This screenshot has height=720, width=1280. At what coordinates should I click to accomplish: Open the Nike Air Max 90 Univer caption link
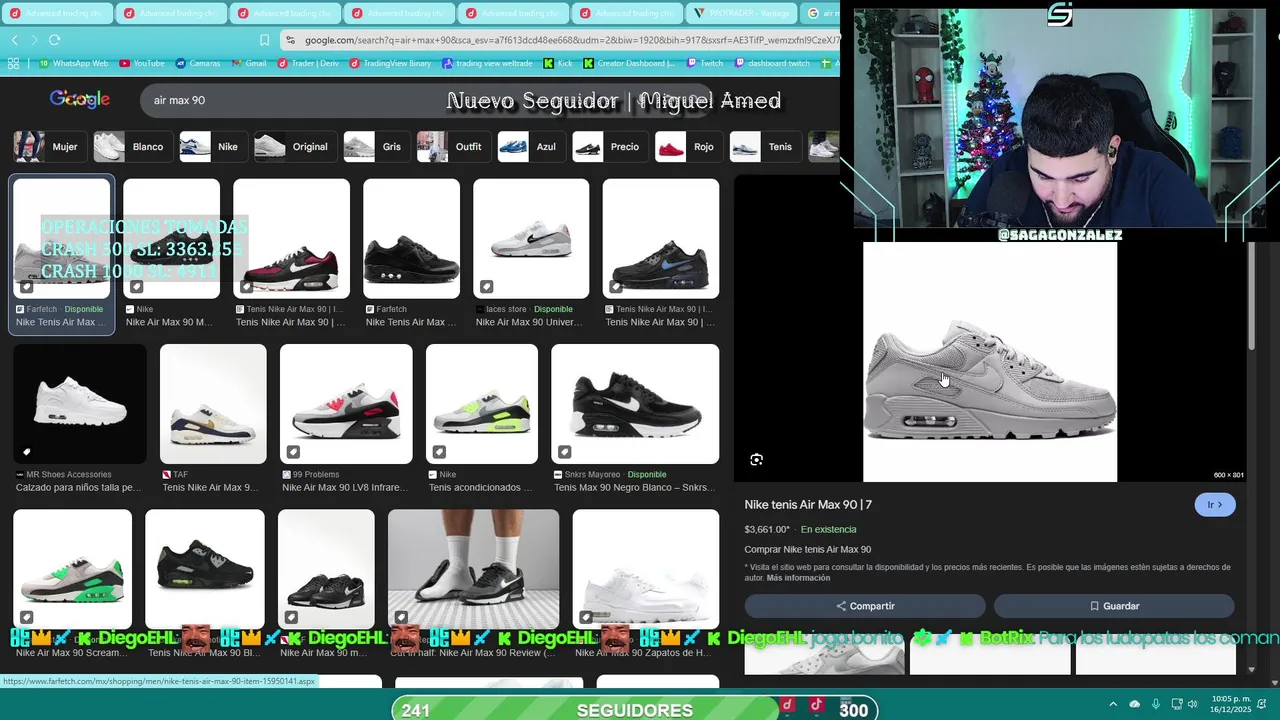pyautogui.click(x=529, y=322)
